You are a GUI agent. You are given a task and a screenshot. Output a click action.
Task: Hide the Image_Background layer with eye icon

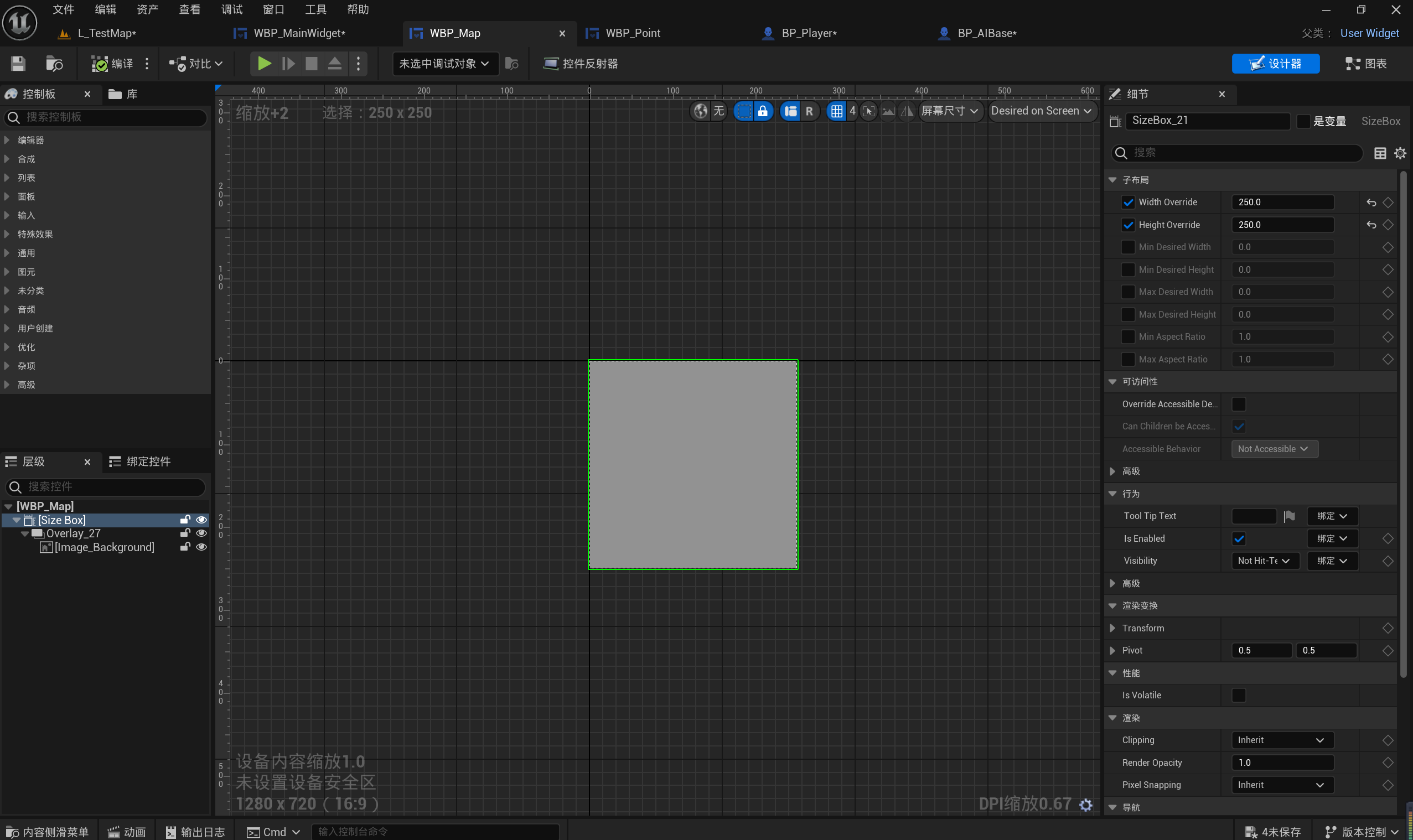tap(201, 547)
